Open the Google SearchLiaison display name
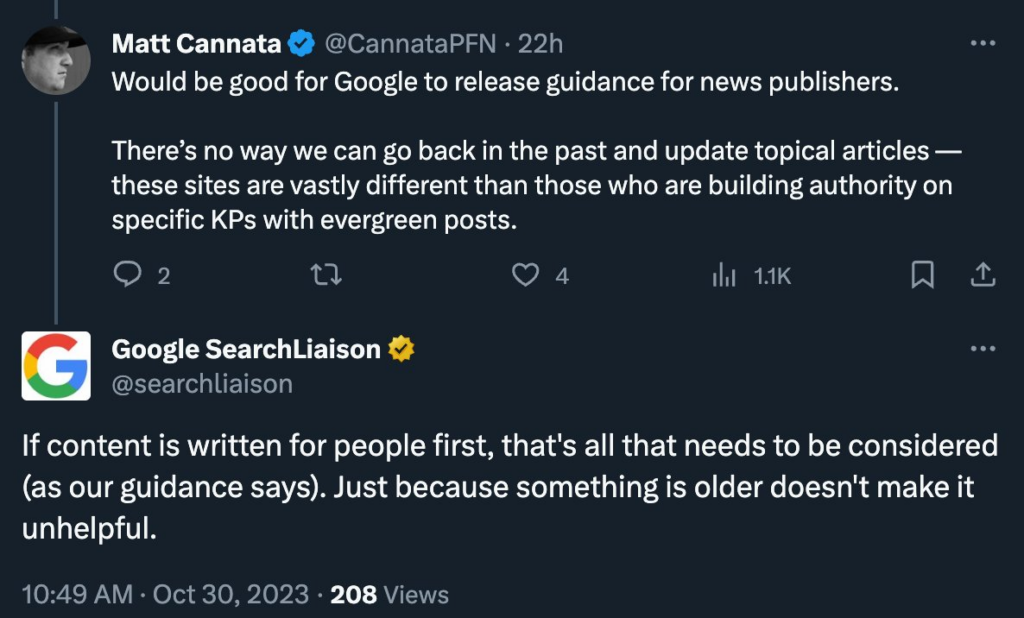 pos(246,350)
